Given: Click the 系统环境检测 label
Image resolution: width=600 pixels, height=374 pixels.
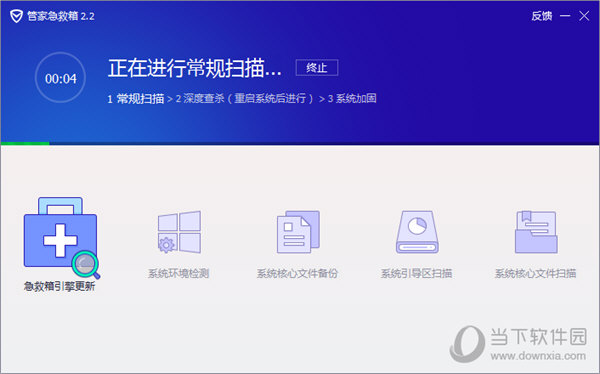Looking at the screenshot, I should (179, 273).
